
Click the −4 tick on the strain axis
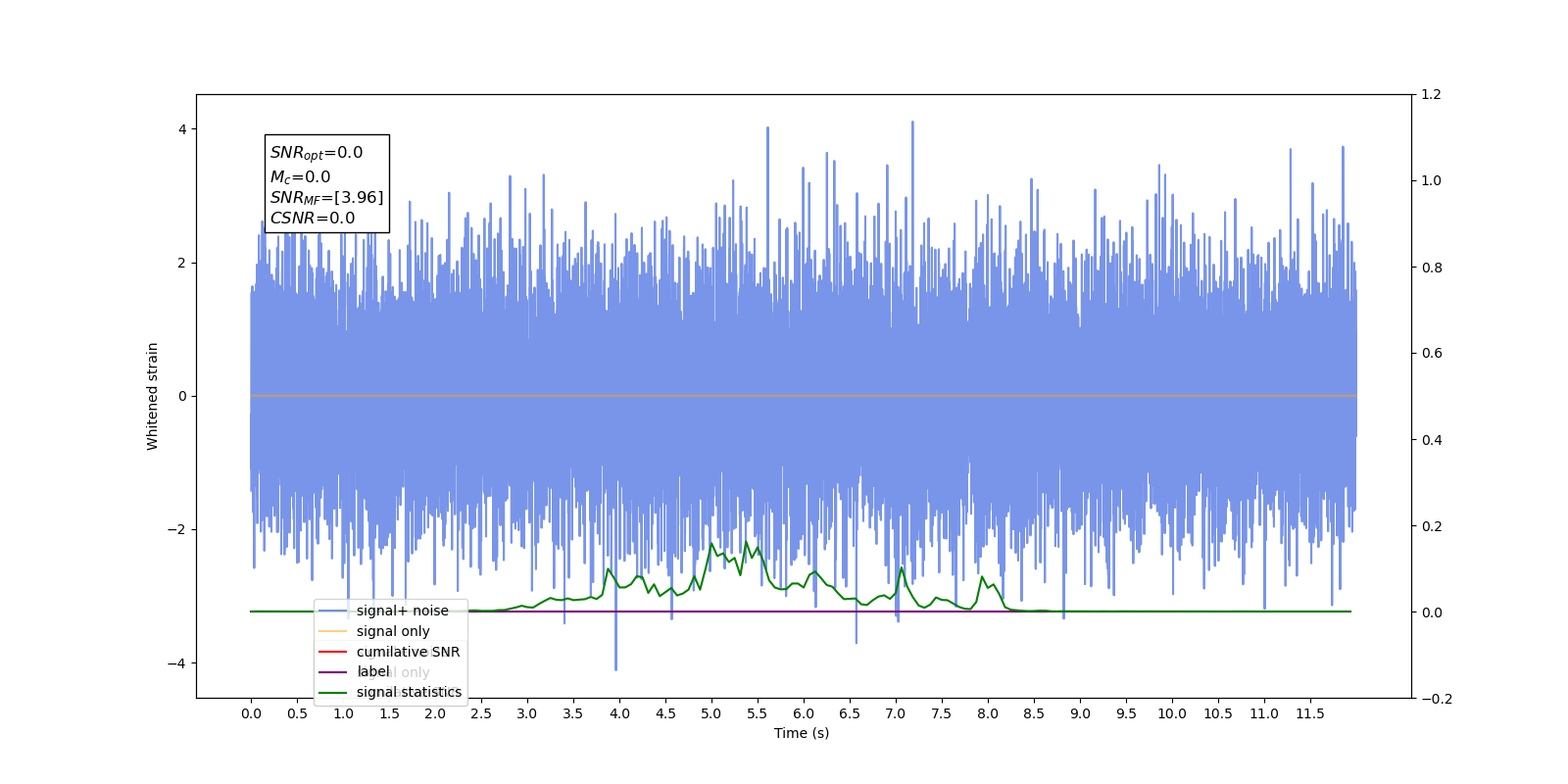click(176, 663)
